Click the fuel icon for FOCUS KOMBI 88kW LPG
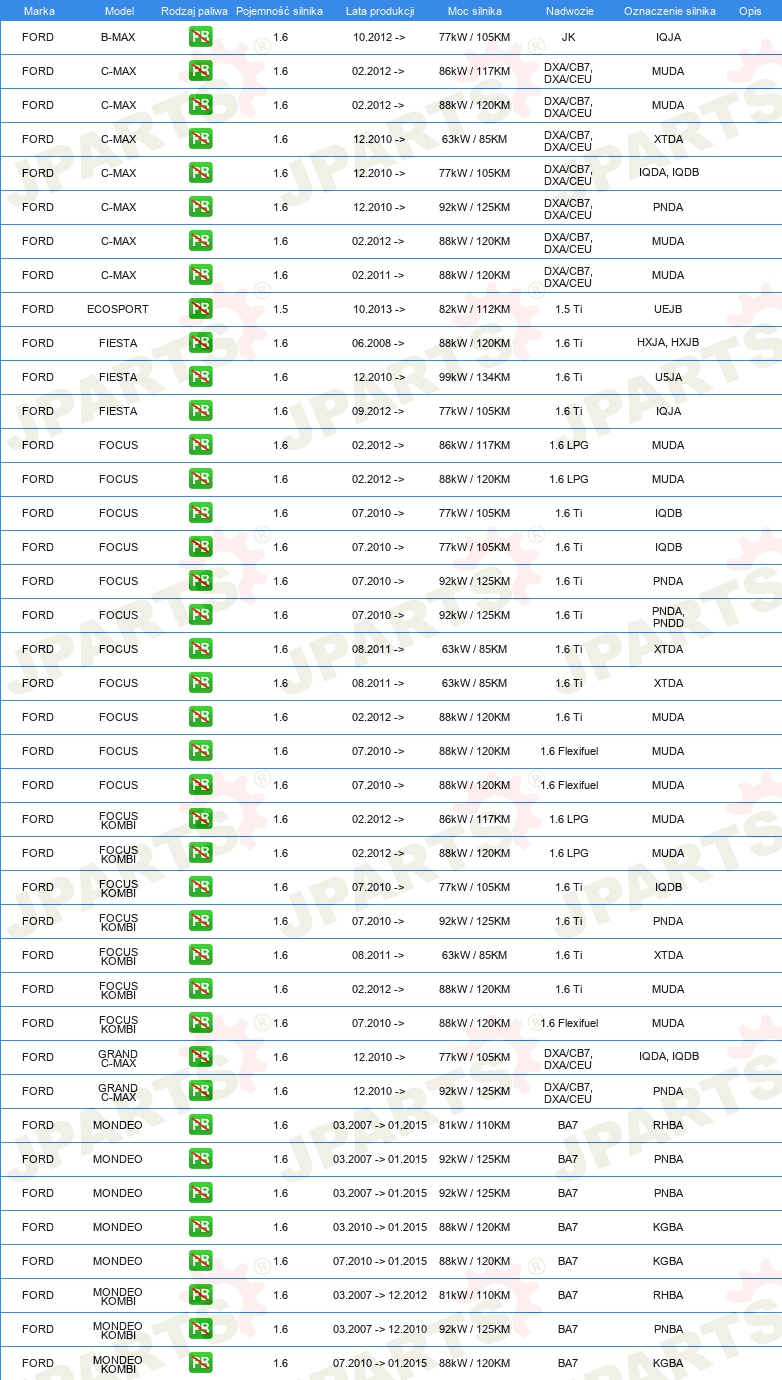Image resolution: width=782 pixels, height=1380 pixels. tap(200, 853)
